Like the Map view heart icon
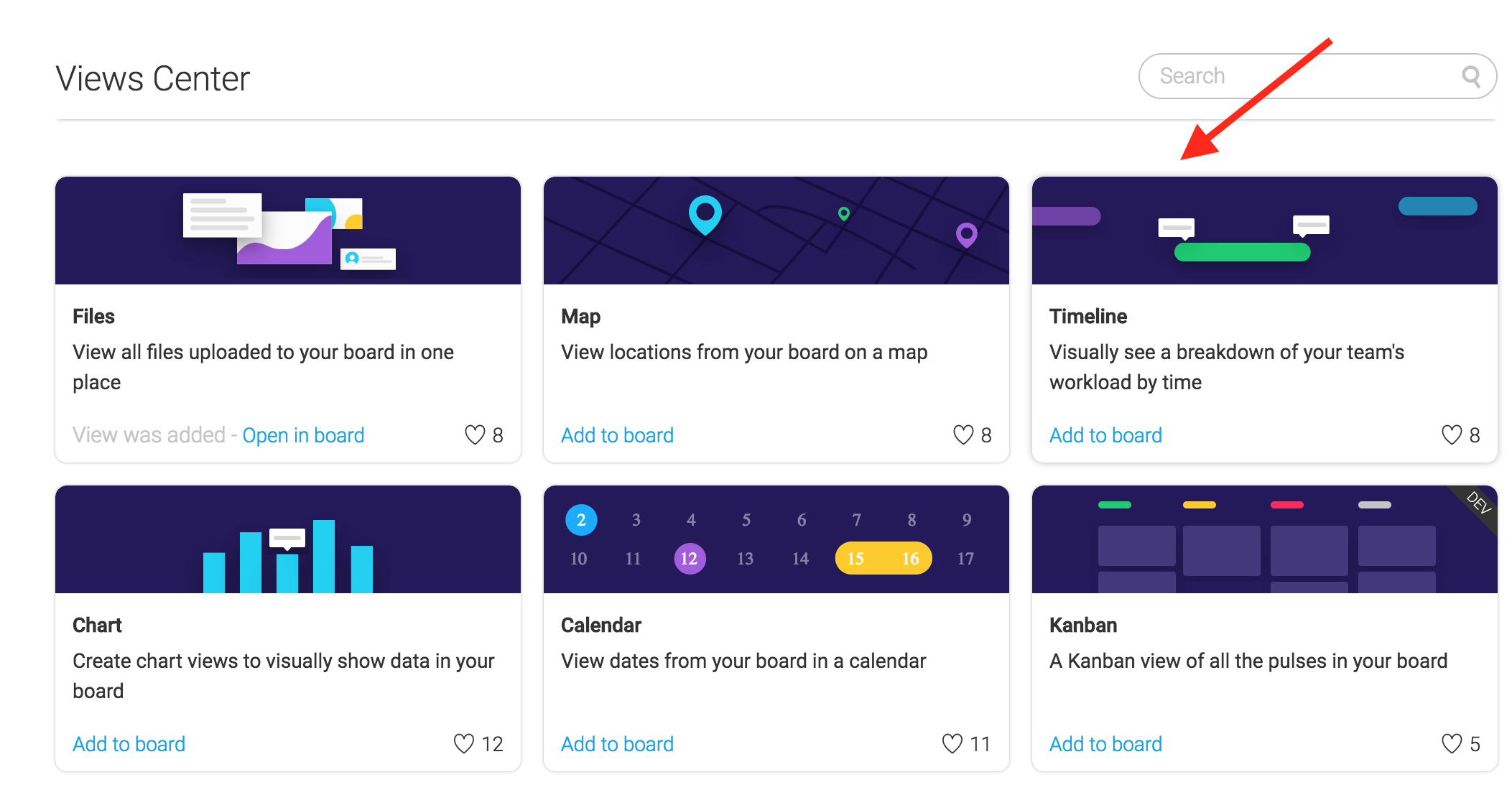This screenshot has width=1512, height=790. pyautogui.click(x=963, y=434)
